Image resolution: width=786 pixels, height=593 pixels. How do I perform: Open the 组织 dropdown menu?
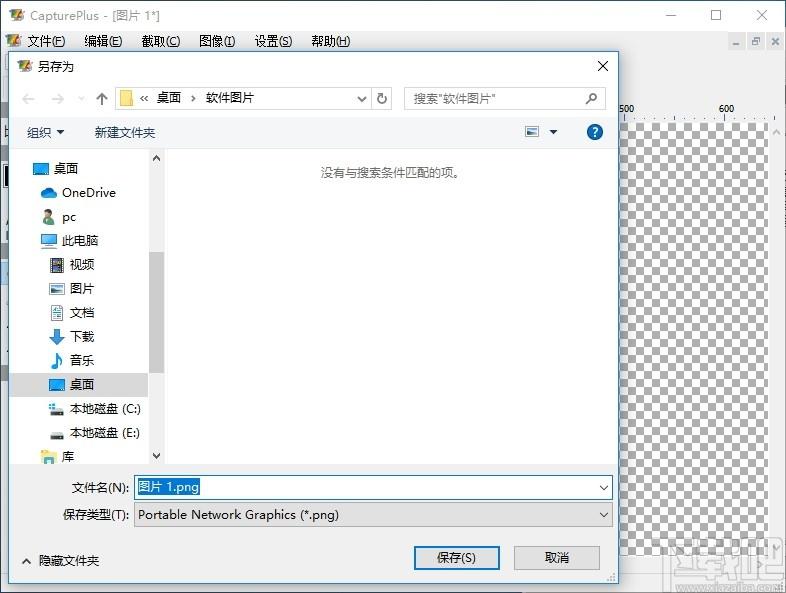(46, 132)
